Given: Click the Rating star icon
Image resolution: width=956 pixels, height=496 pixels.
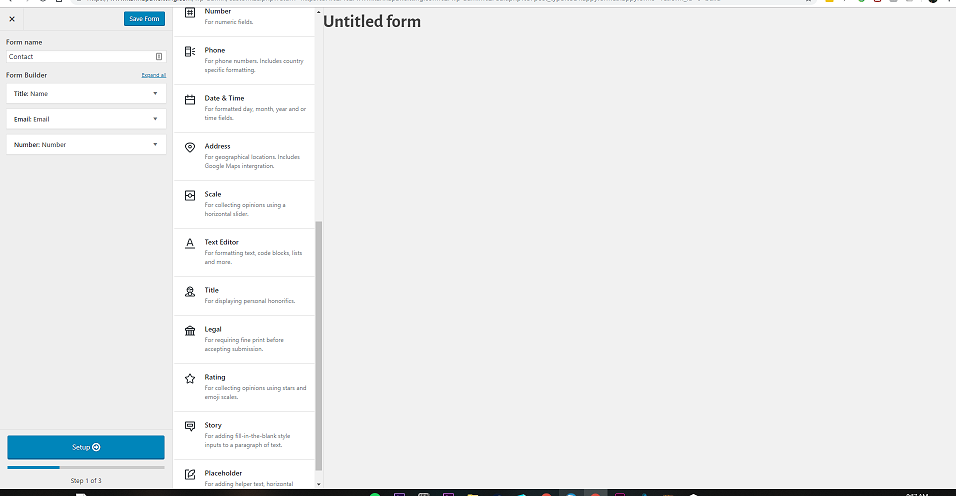Looking at the screenshot, I should [190, 378].
